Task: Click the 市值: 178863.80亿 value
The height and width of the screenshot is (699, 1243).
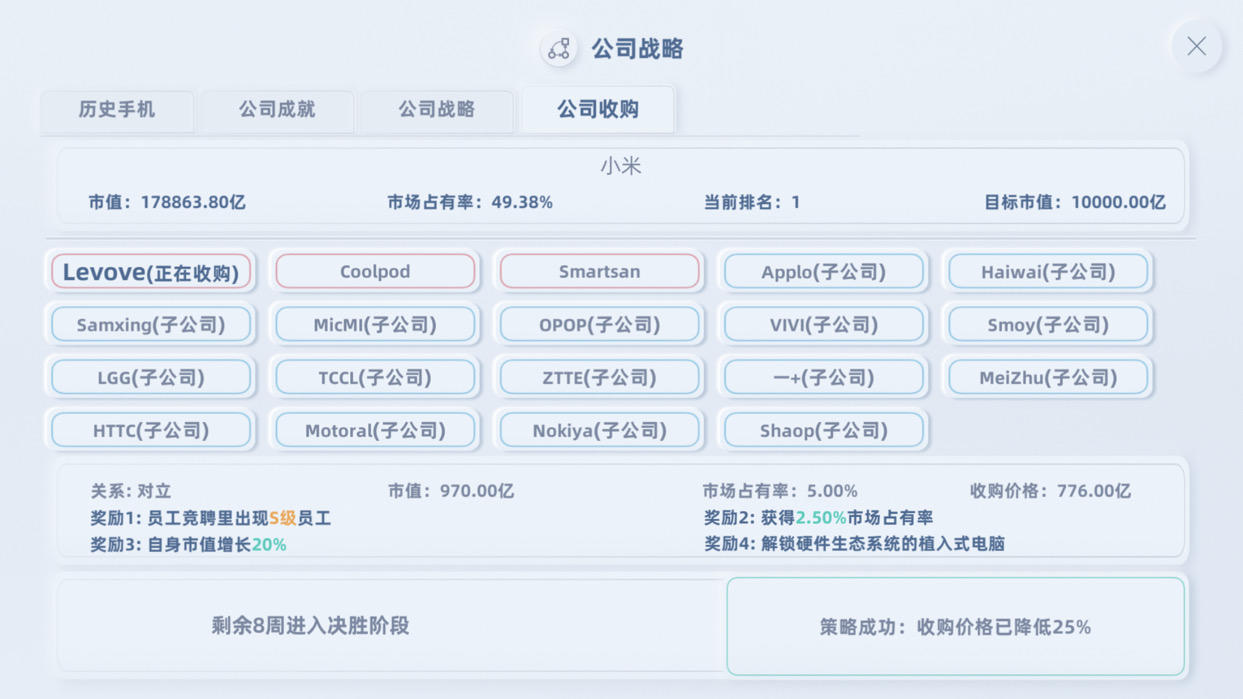Action: tap(167, 202)
